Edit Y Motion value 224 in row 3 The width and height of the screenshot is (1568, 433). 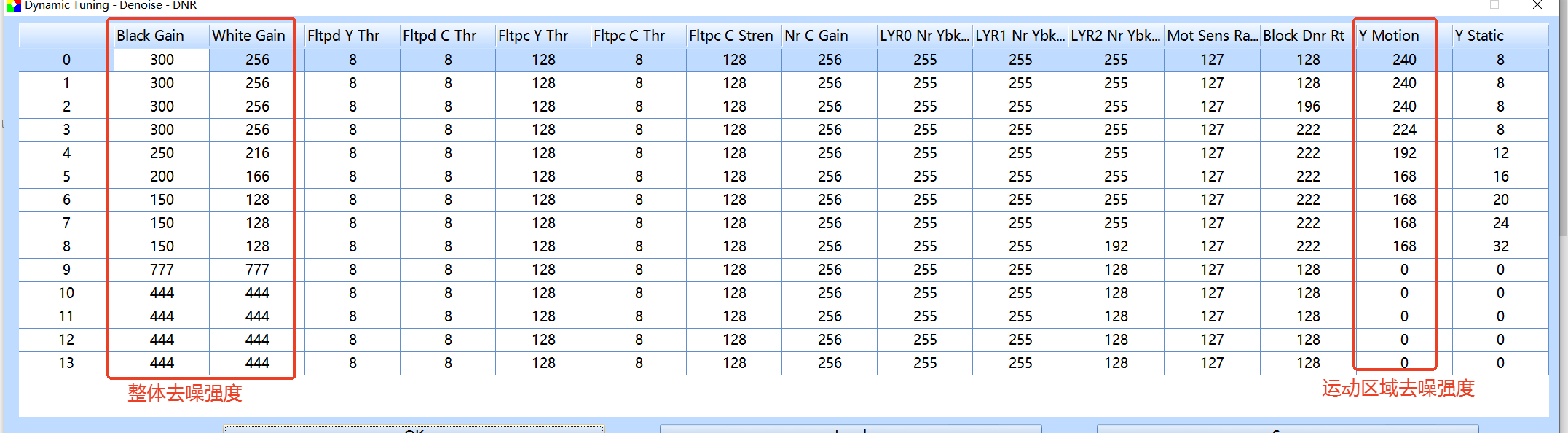point(1404,130)
